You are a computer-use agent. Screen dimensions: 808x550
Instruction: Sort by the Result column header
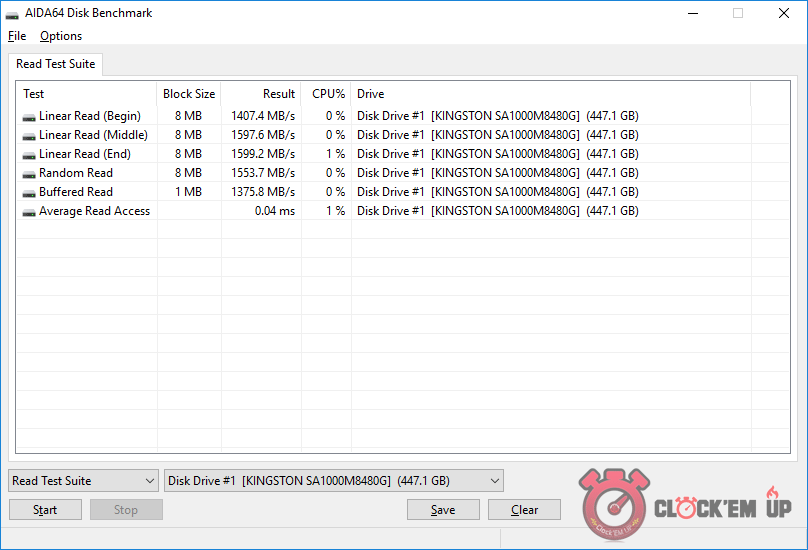[x=261, y=94]
